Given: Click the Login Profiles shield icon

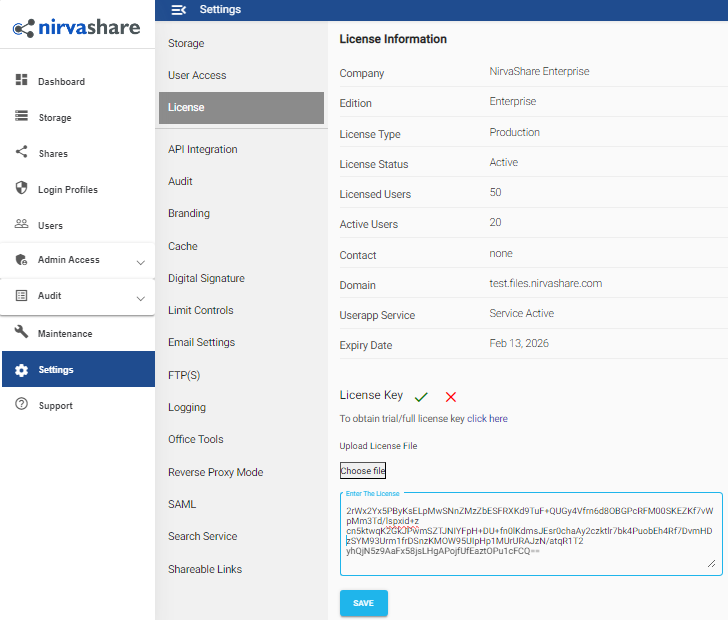Looking at the screenshot, I should (x=21, y=189).
